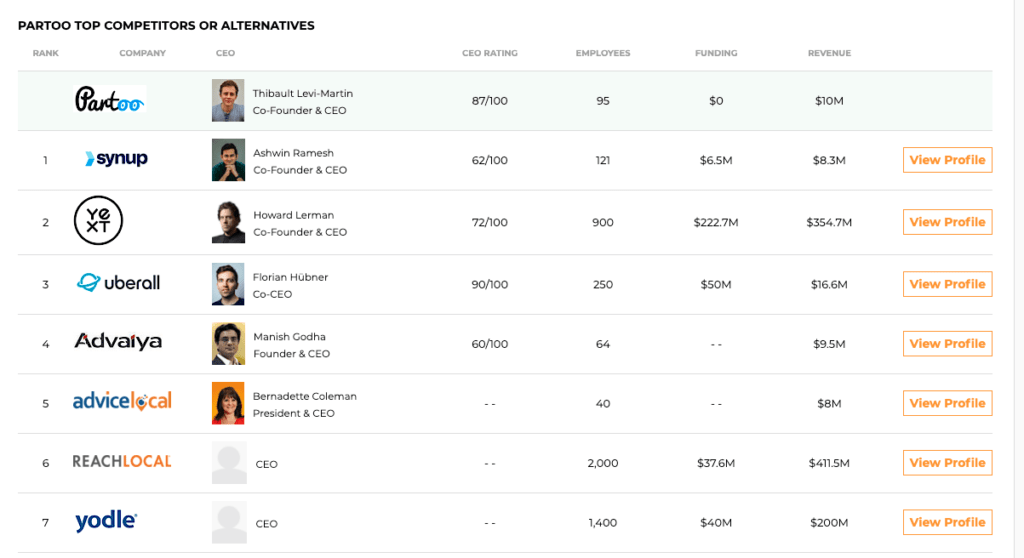This screenshot has width=1024, height=558.
Task: Select the ReachLocal logo
Action: (121, 461)
